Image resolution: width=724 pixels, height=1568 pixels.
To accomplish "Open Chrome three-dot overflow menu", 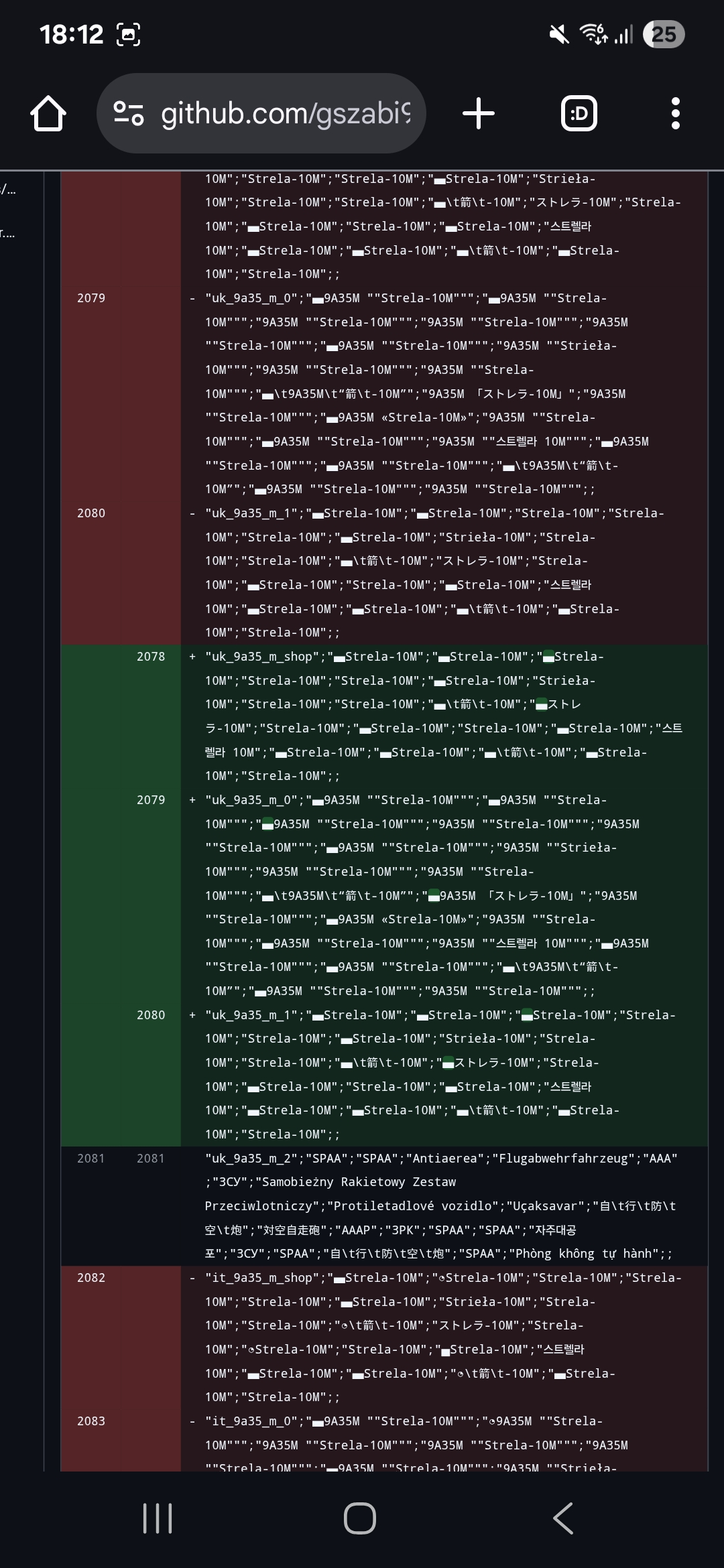I will pyautogui.click(x=675, y=113).
